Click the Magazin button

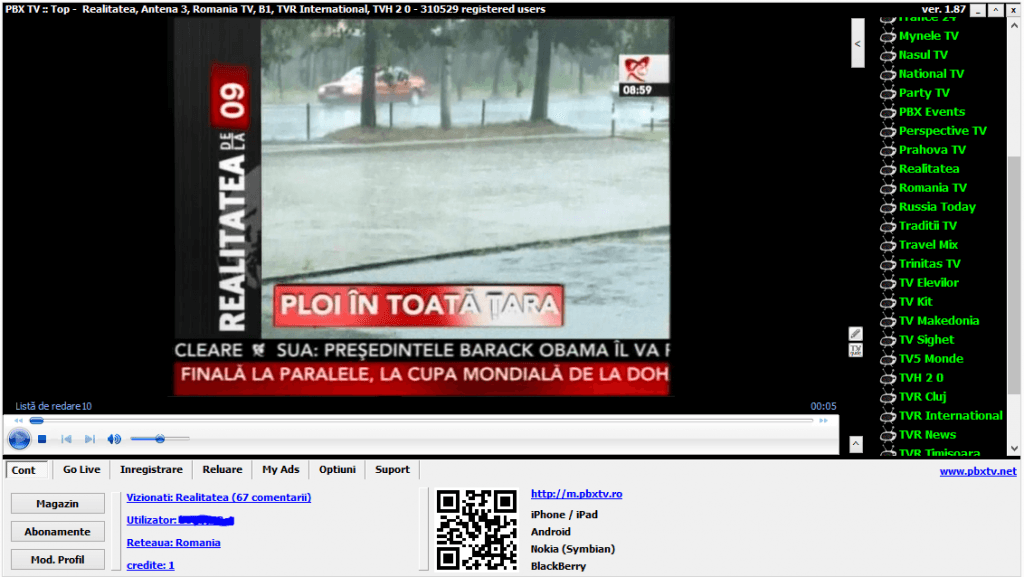tap(57, 504)
